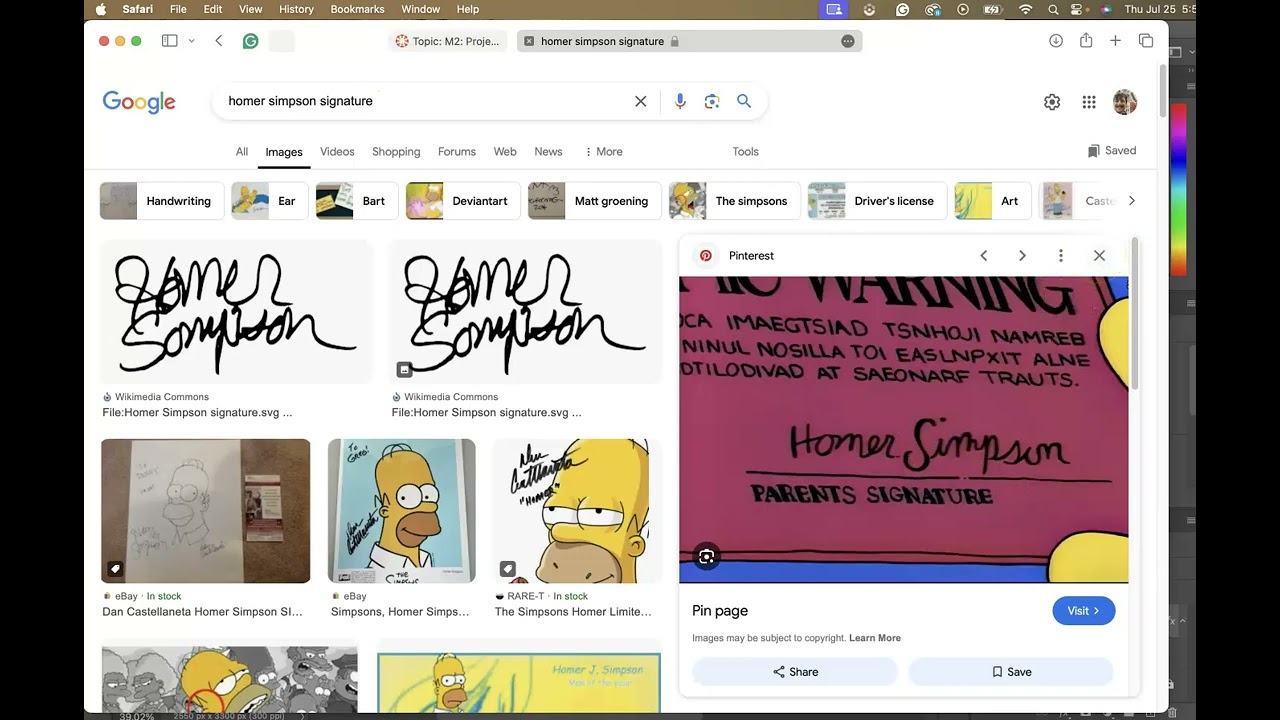Save the previewed image with the Save button
1280x720 pixels.
tap(1011, 672)
